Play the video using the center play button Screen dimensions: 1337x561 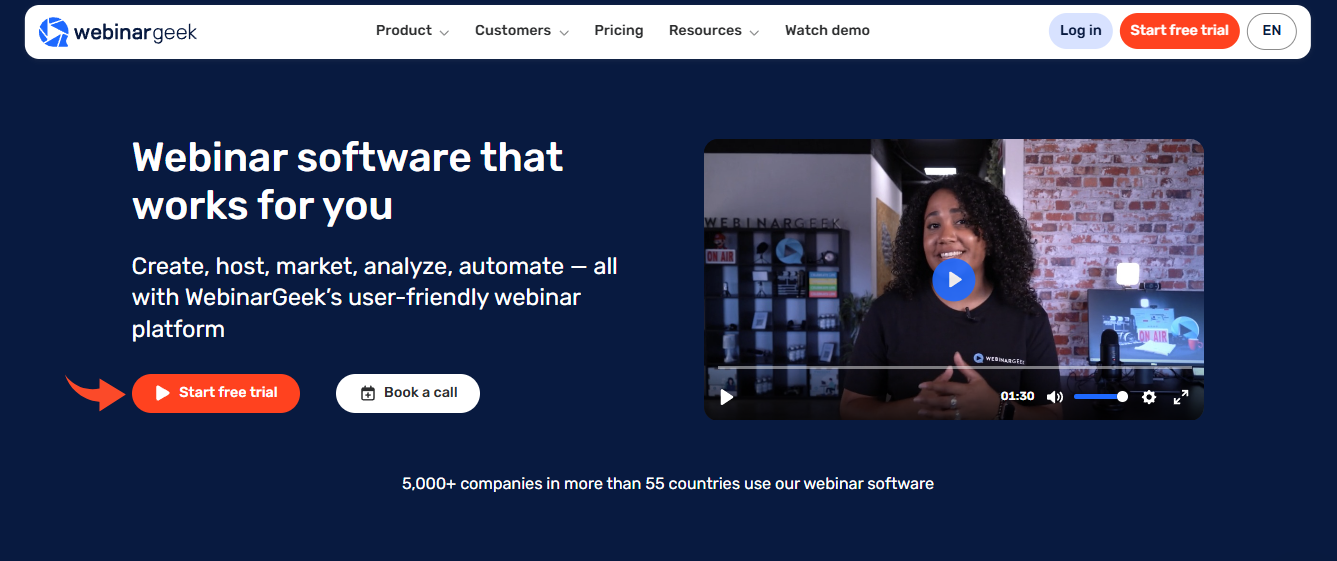coord(953,280)
